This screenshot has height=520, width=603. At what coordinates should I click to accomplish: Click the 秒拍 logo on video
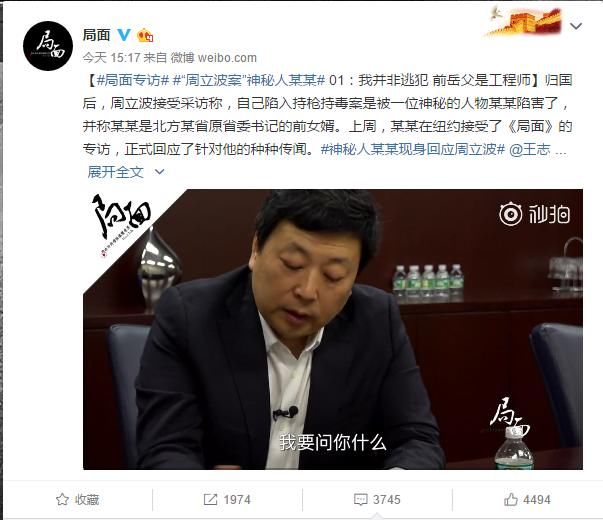[534, 214]
